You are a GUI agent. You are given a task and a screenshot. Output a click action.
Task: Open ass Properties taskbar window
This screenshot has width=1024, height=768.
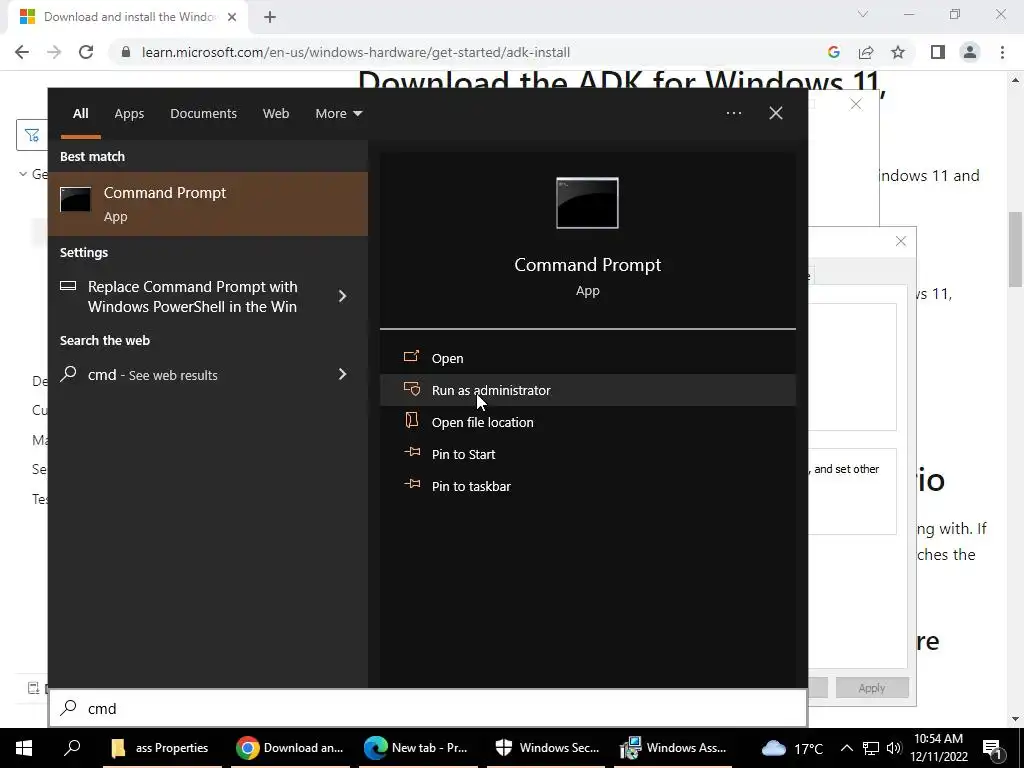[160, 748]
